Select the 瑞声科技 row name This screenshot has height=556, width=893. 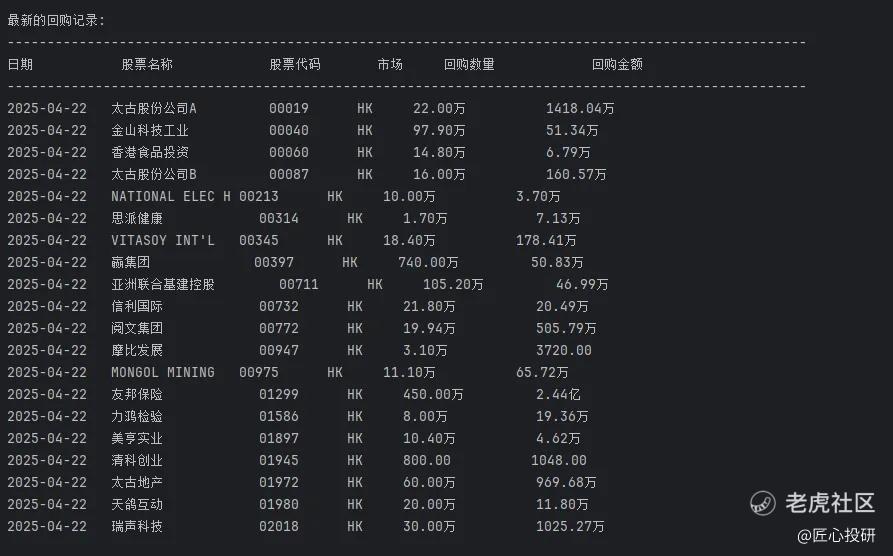137,526
